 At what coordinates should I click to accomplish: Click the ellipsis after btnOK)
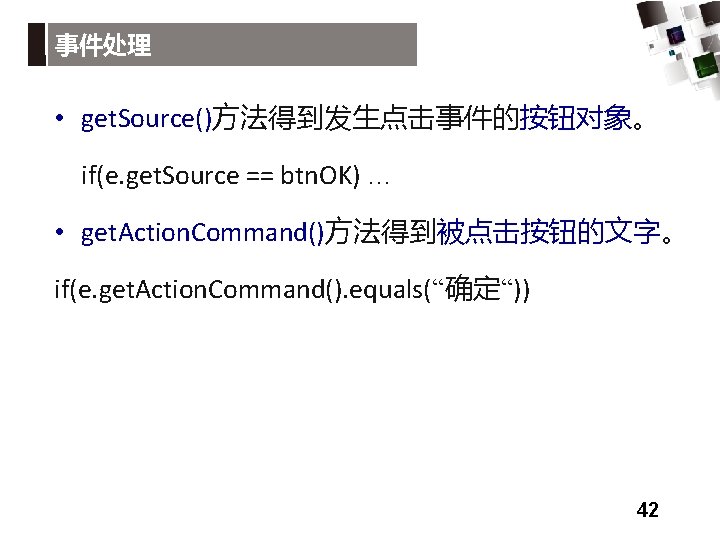379,182
